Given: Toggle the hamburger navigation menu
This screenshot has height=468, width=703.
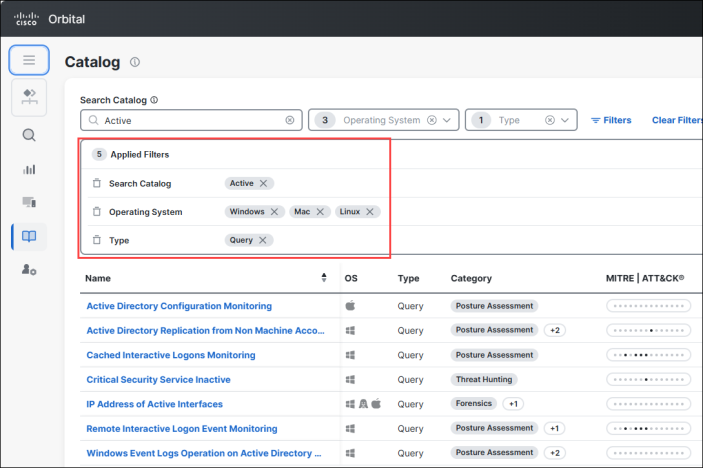Looking at the screenshot, I should point(29,60).
